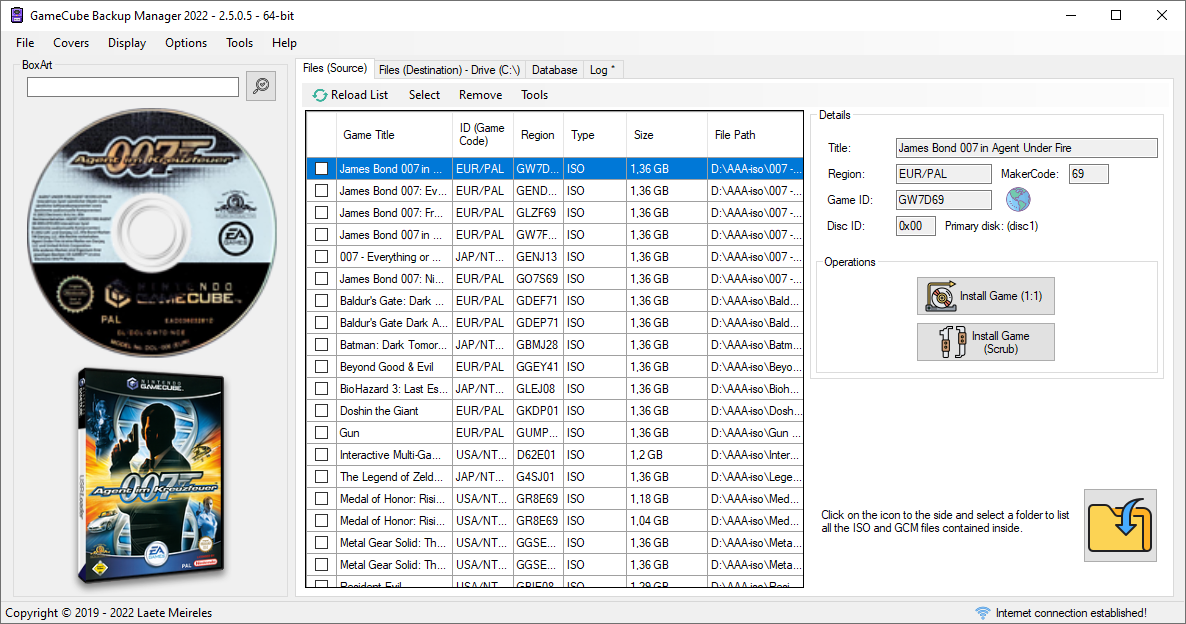Click the GameCube app icon in title bar
This screenshot has width=1186, height=624.
point(17,15)
